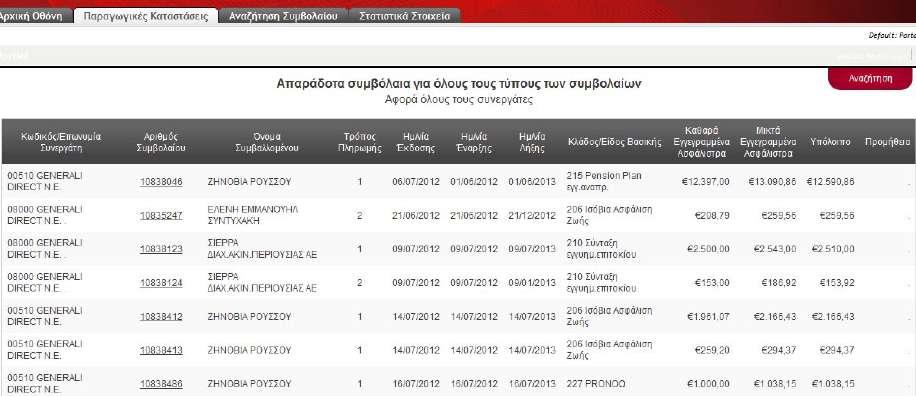Viewport: 916px width, 396px height.
Task: Open contract number 10838412
Action: pos(161,317)
